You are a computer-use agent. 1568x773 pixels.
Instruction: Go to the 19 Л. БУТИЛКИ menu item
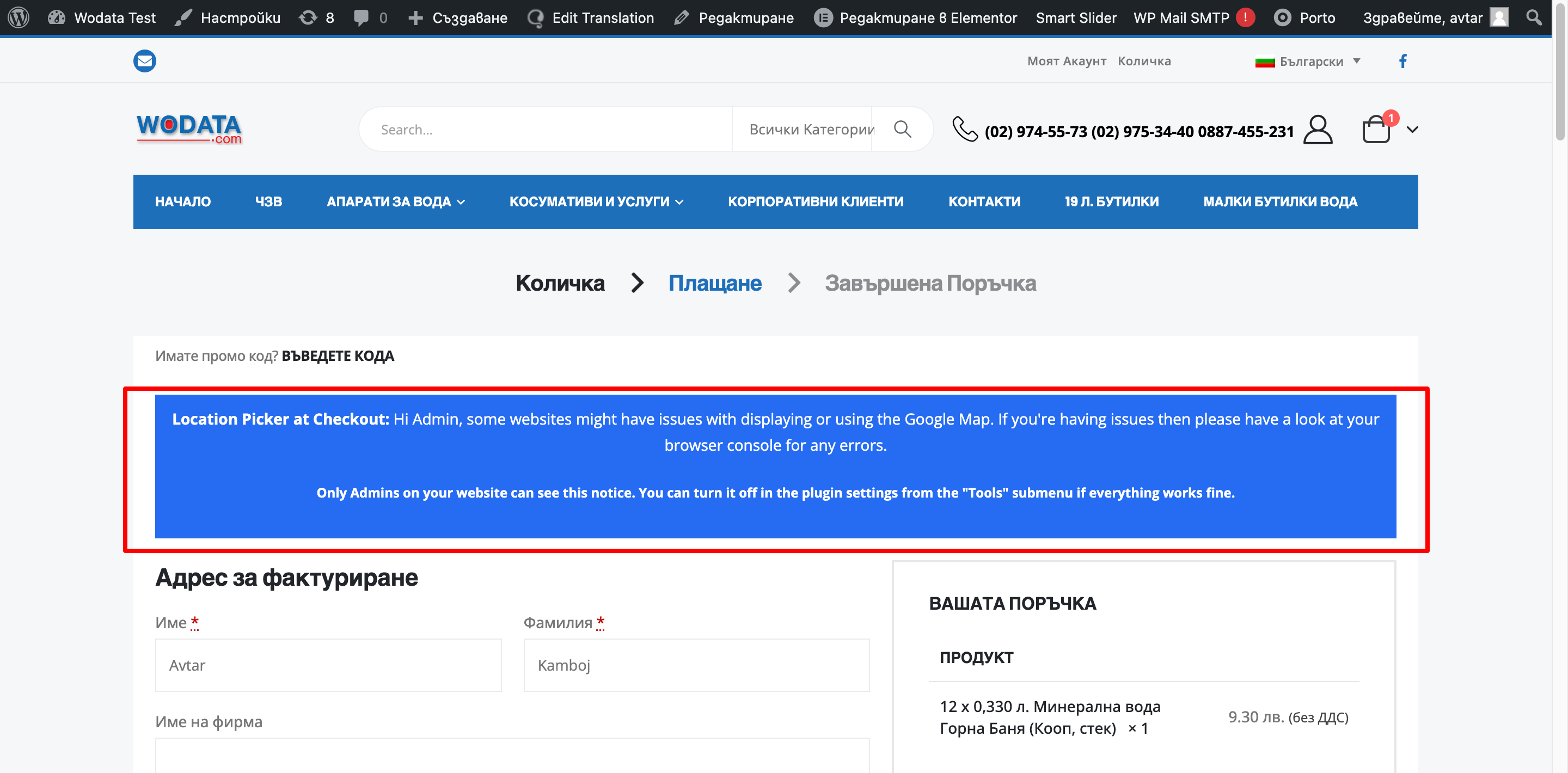(1111, 201)
